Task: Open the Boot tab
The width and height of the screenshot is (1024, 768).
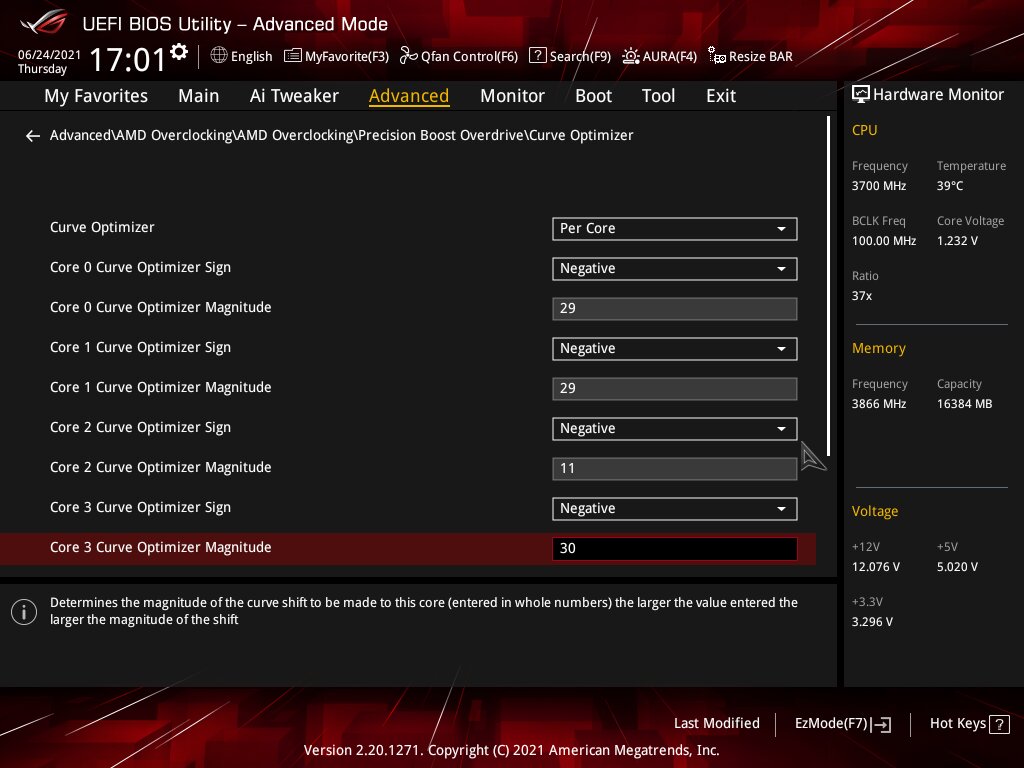Action: [x=593, y=96]
